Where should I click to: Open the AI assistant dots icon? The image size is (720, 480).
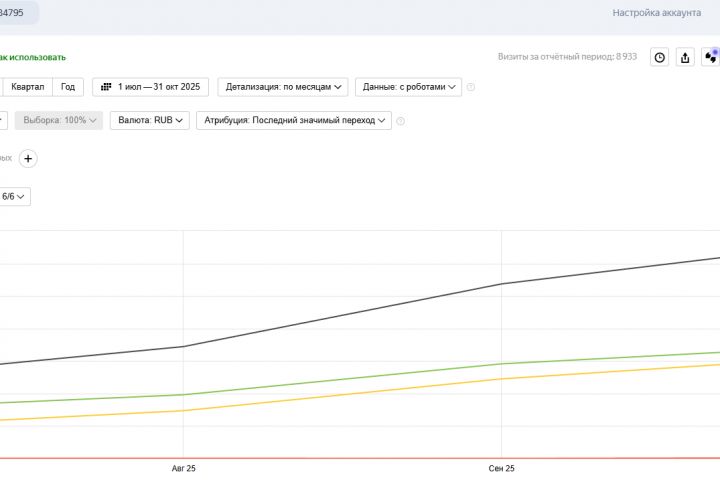[x=710, y=58]
